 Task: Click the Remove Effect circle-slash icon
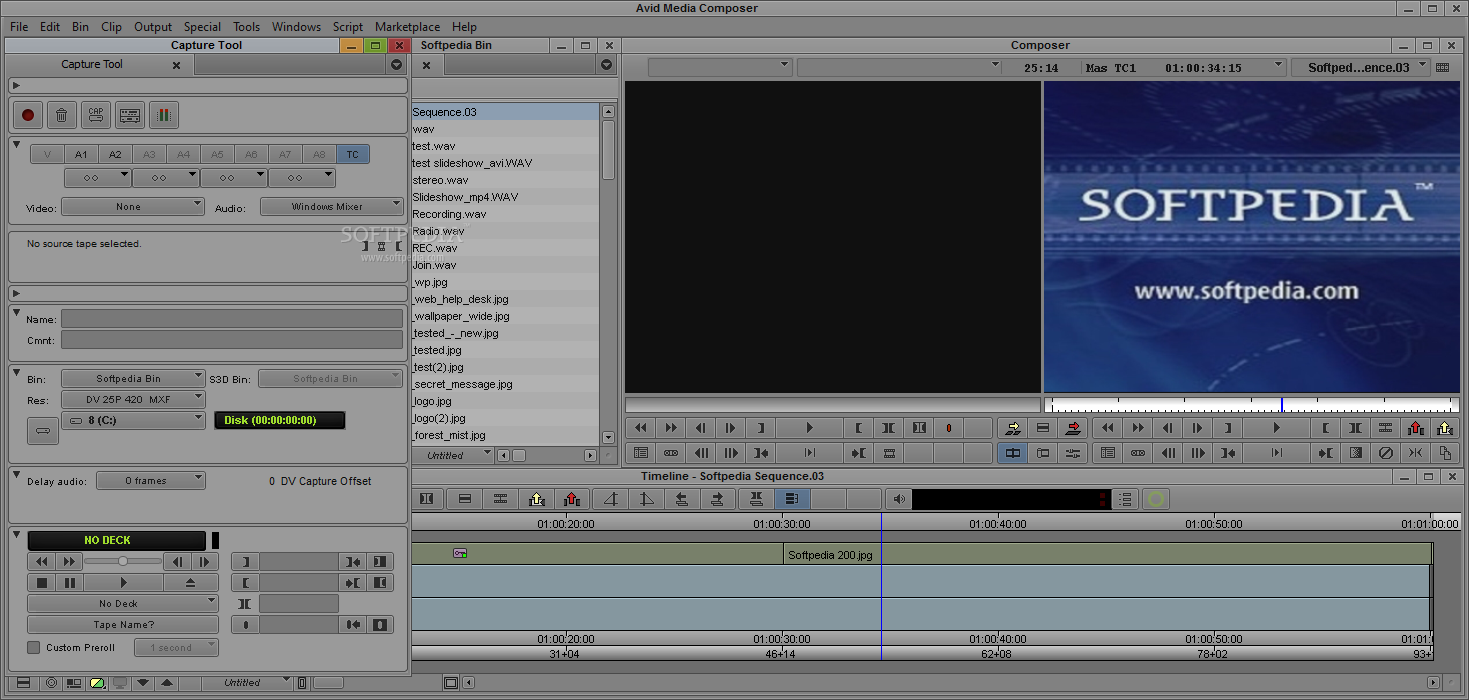[1385, 453]
